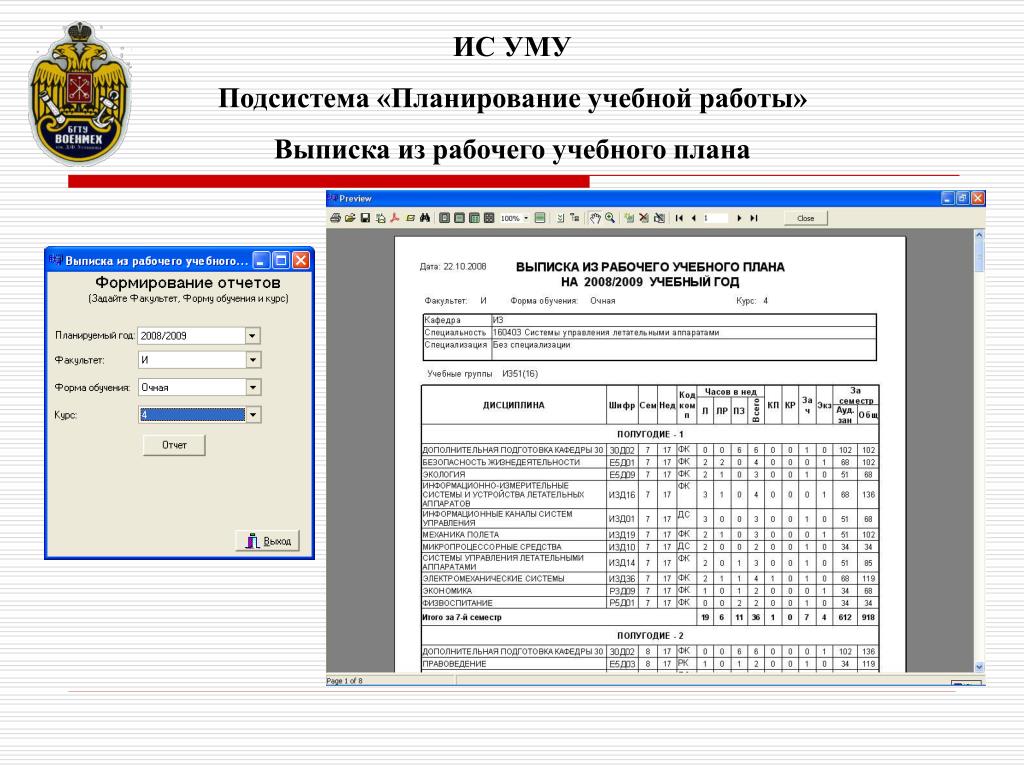Click Итого за 7-й семестр row
1024x768 pixels.
(650, 617)
